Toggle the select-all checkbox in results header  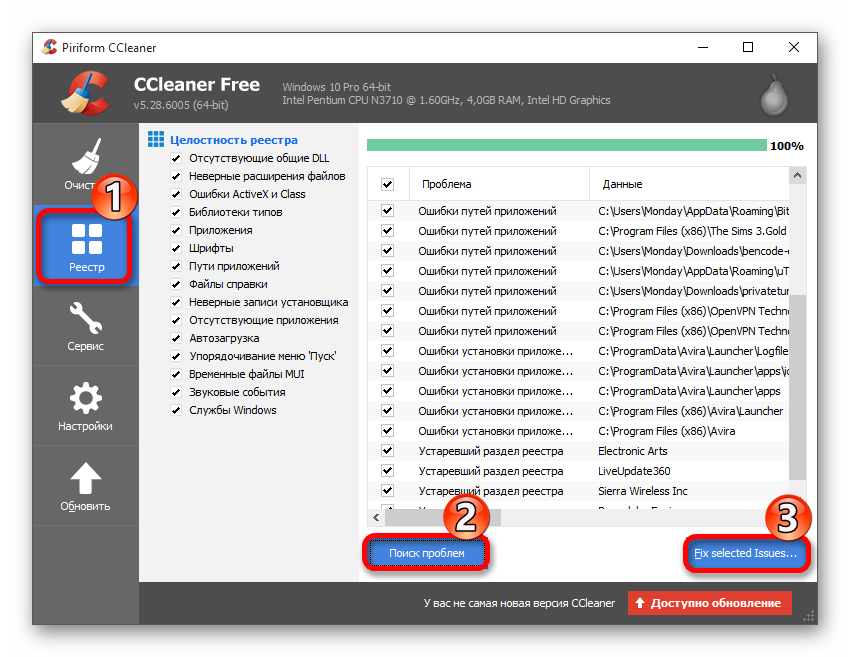pyautogui.click(x=388, y=184)
